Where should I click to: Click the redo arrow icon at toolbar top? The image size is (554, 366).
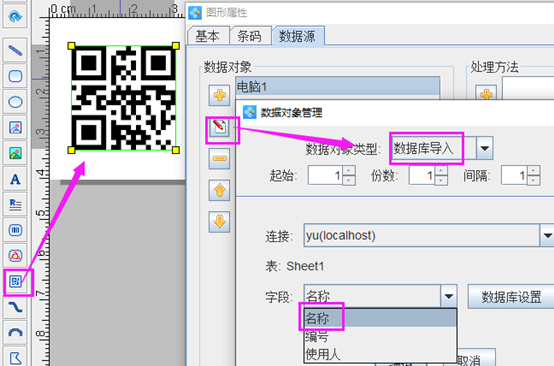pos(15,16)
